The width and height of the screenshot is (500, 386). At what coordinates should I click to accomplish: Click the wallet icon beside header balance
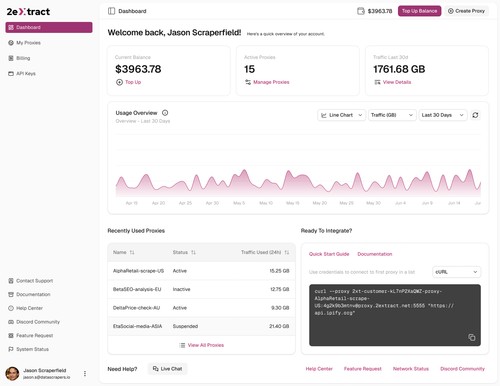(x=361, y=11)
